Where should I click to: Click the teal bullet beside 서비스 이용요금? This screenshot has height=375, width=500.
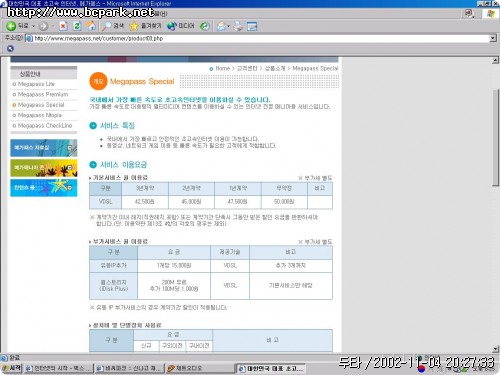point(93,165)
